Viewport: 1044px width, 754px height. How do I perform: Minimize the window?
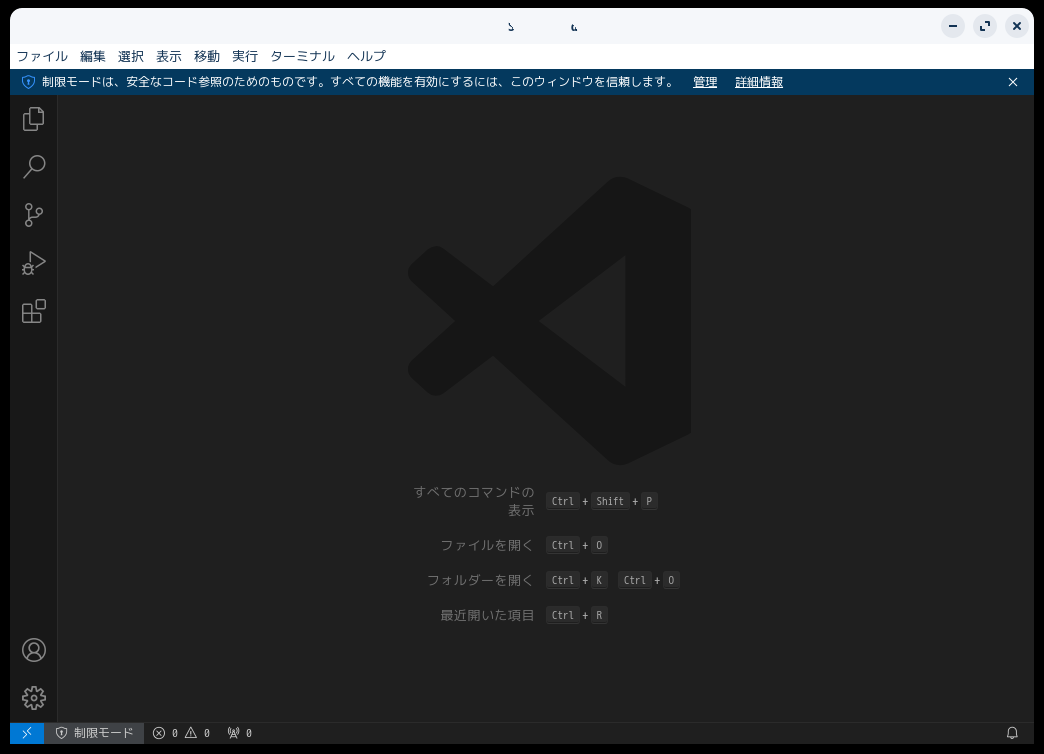coord(953,26)
